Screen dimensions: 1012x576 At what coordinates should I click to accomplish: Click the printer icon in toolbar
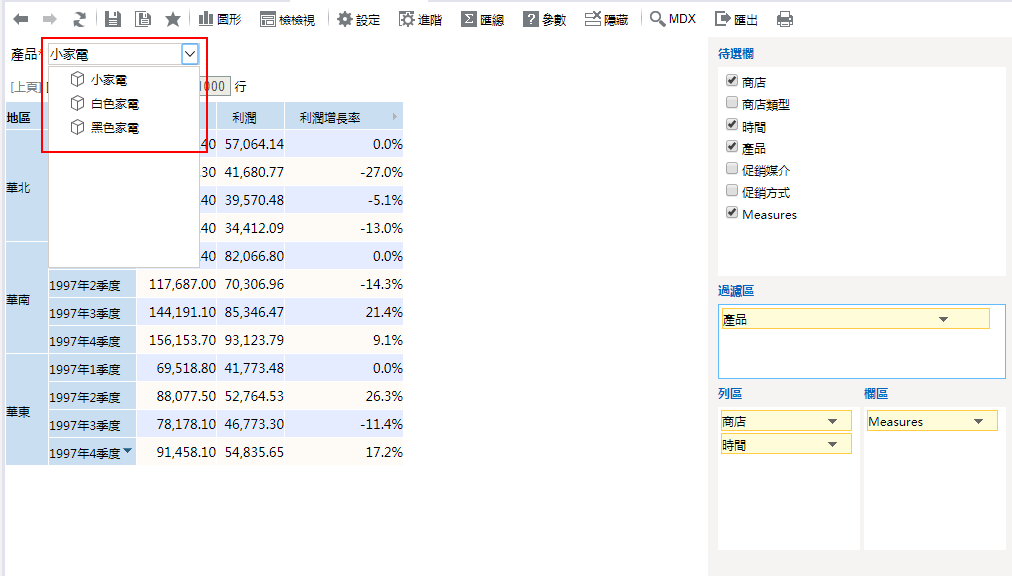785,19
